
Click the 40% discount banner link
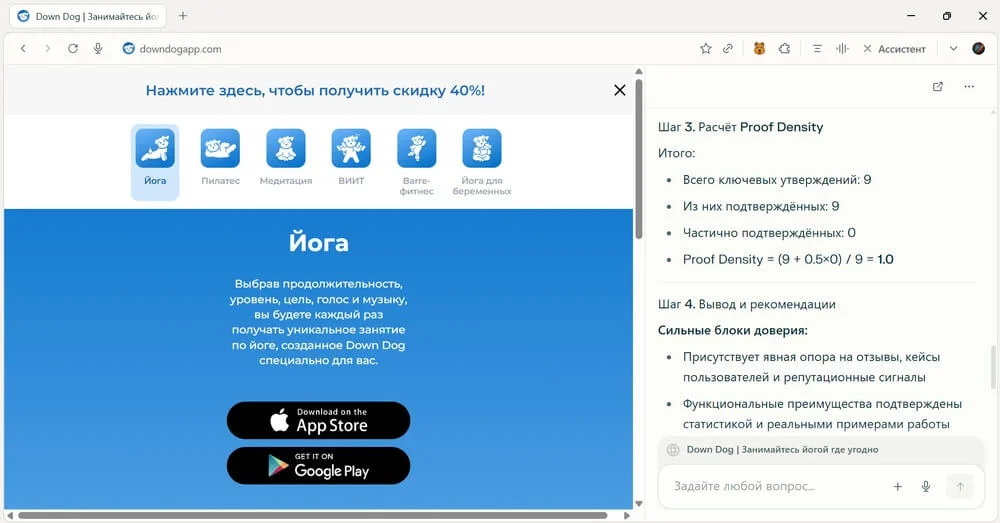315,91
